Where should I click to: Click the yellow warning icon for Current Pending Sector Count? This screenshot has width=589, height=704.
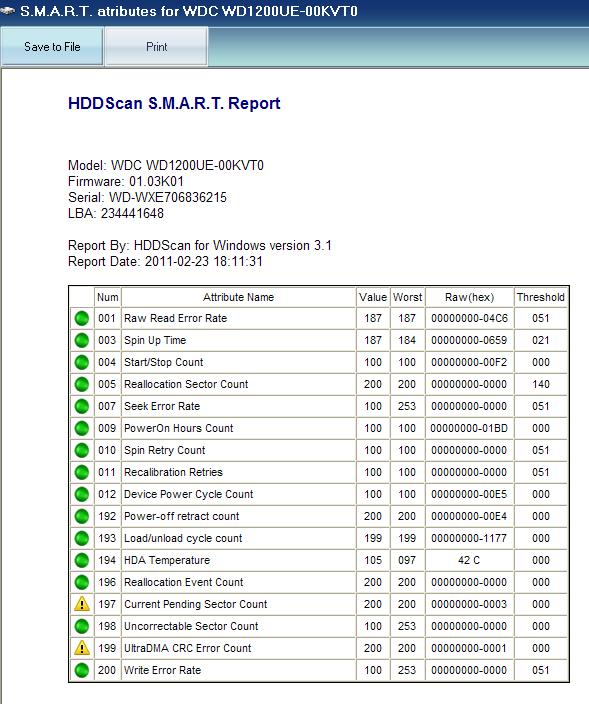pyautogui.click(x=82, y=604)
